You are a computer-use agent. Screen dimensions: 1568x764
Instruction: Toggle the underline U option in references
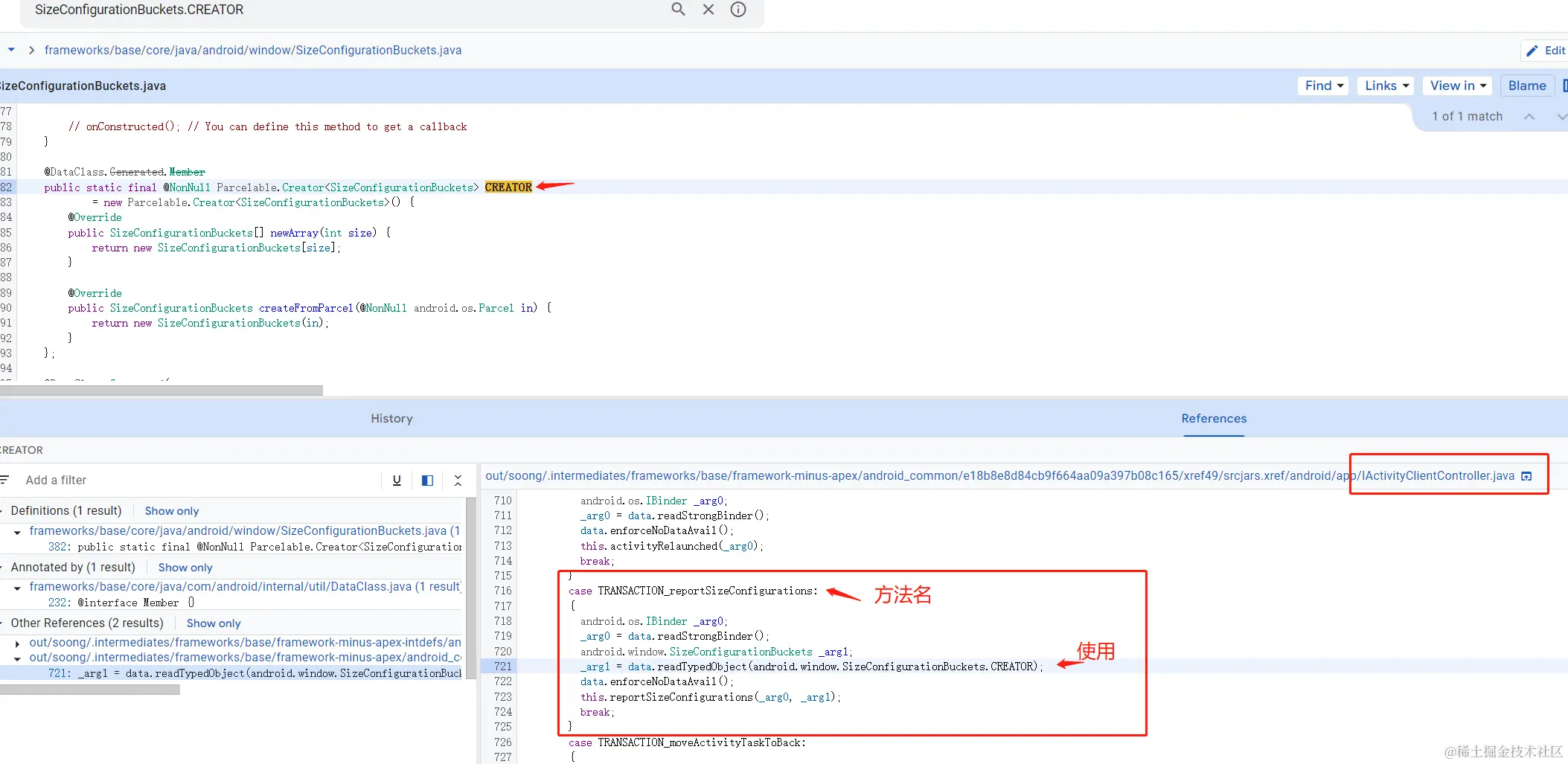397,481
